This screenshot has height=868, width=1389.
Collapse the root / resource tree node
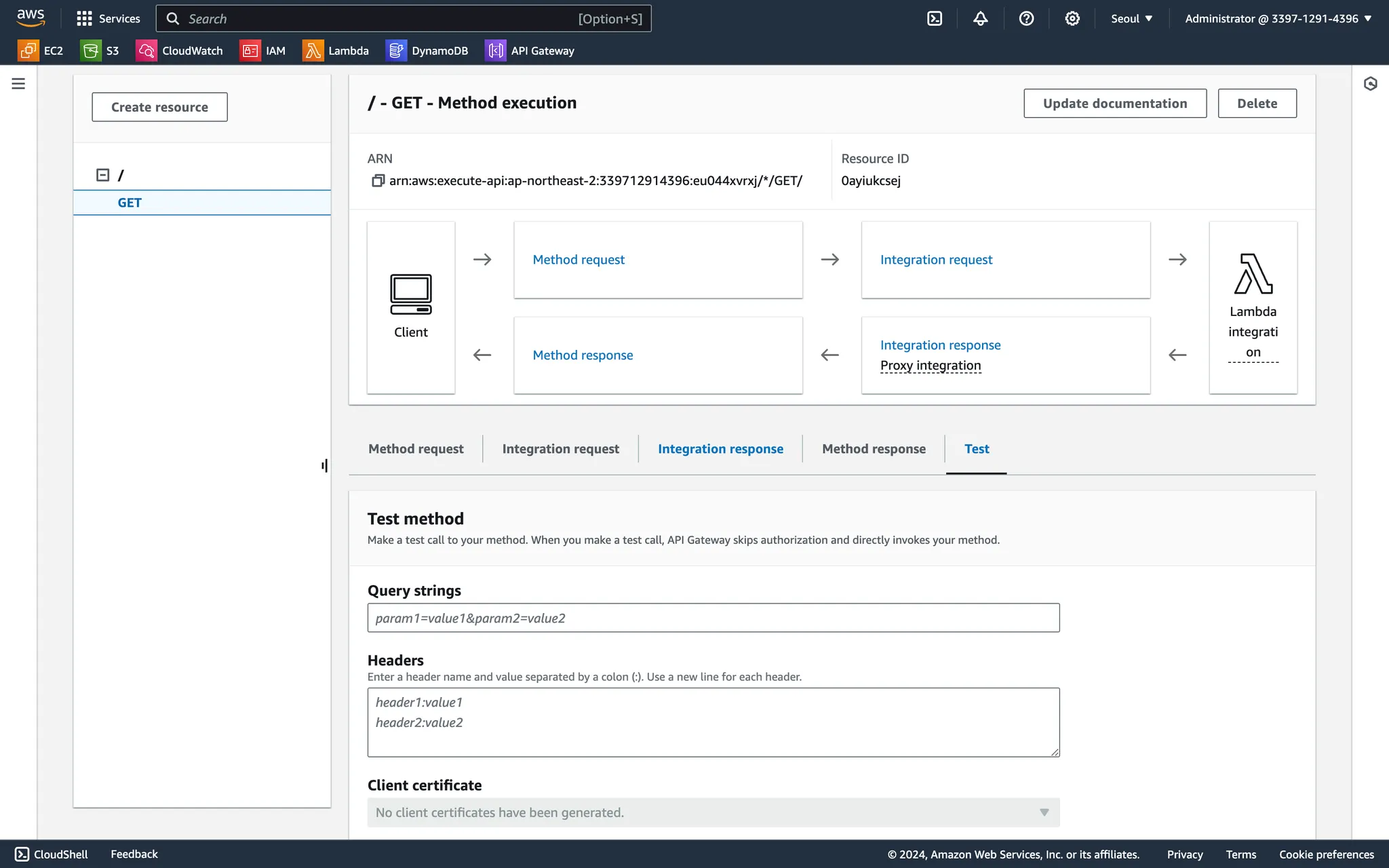(x=102, y=175)
